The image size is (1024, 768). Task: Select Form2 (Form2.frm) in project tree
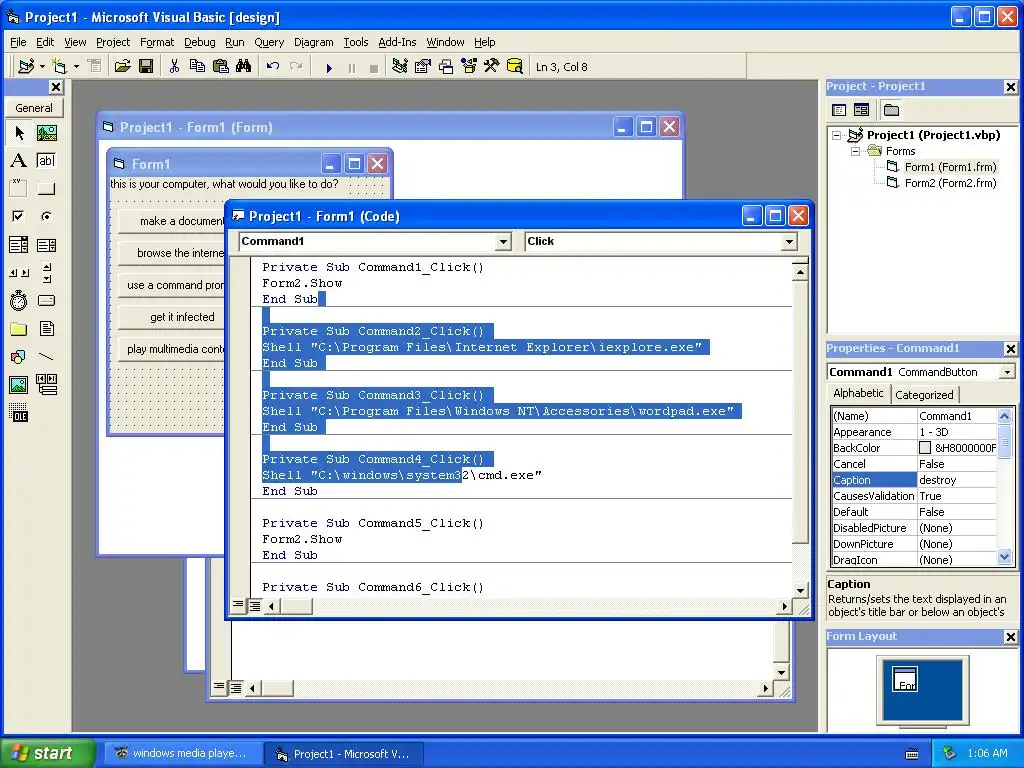pos(950,183)
